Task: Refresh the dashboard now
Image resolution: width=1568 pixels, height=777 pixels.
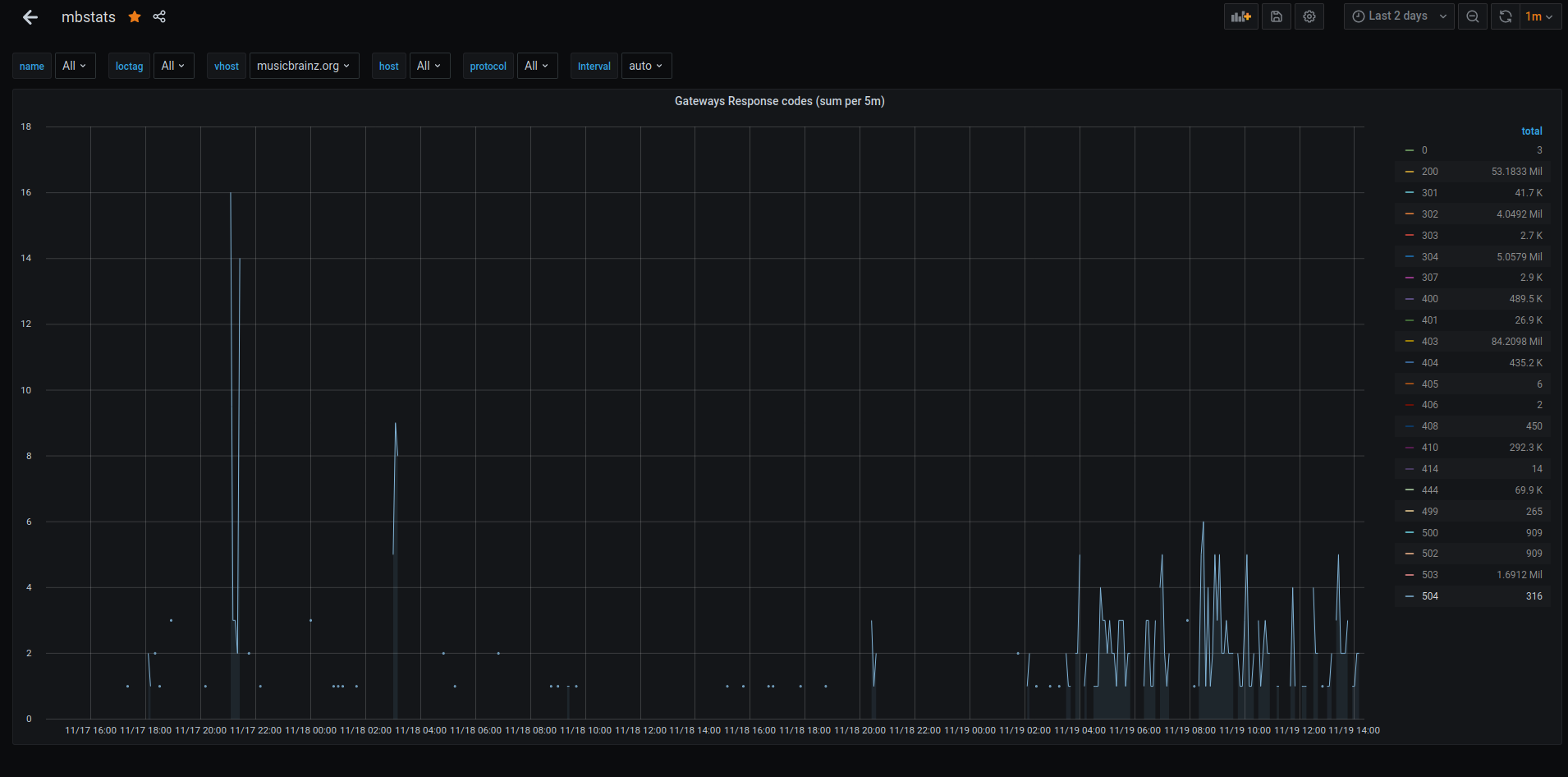Action: tap(1505, 16)
